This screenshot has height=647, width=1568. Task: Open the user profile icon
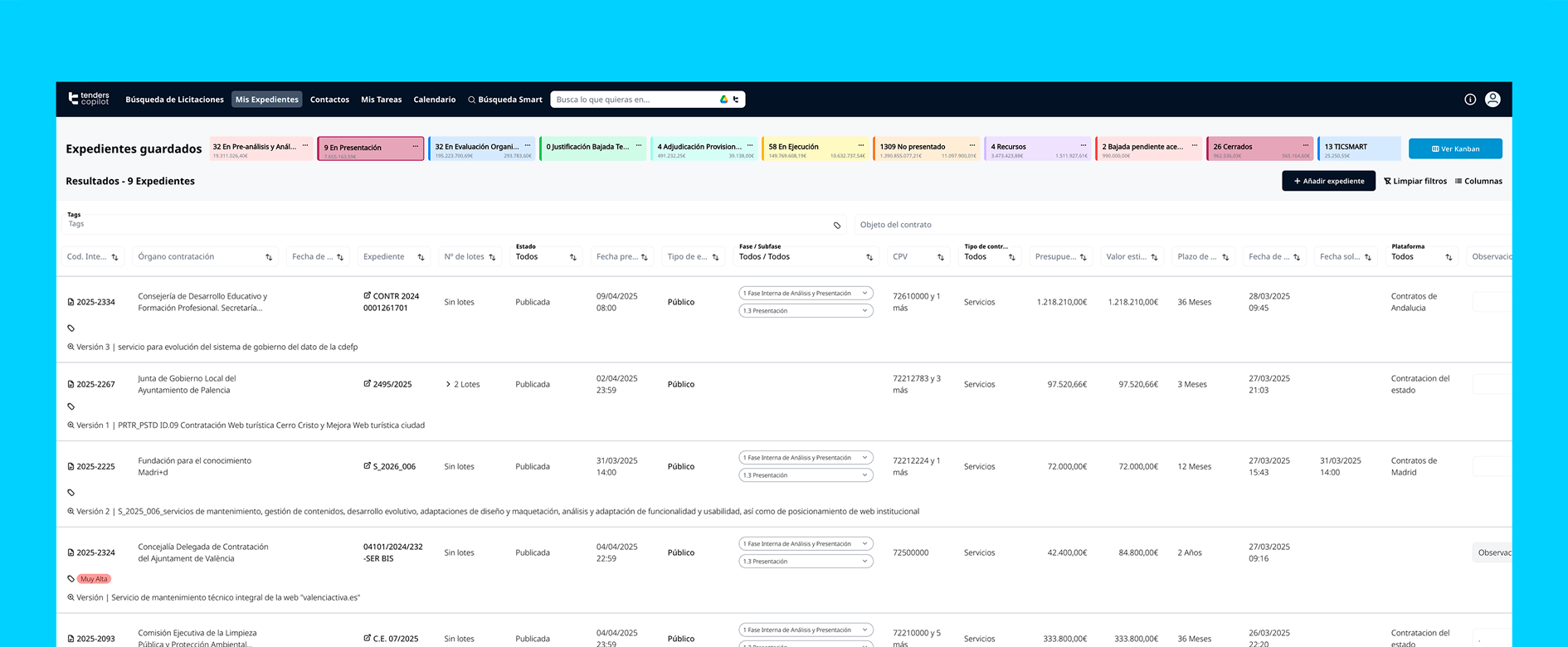(1492, 100)
